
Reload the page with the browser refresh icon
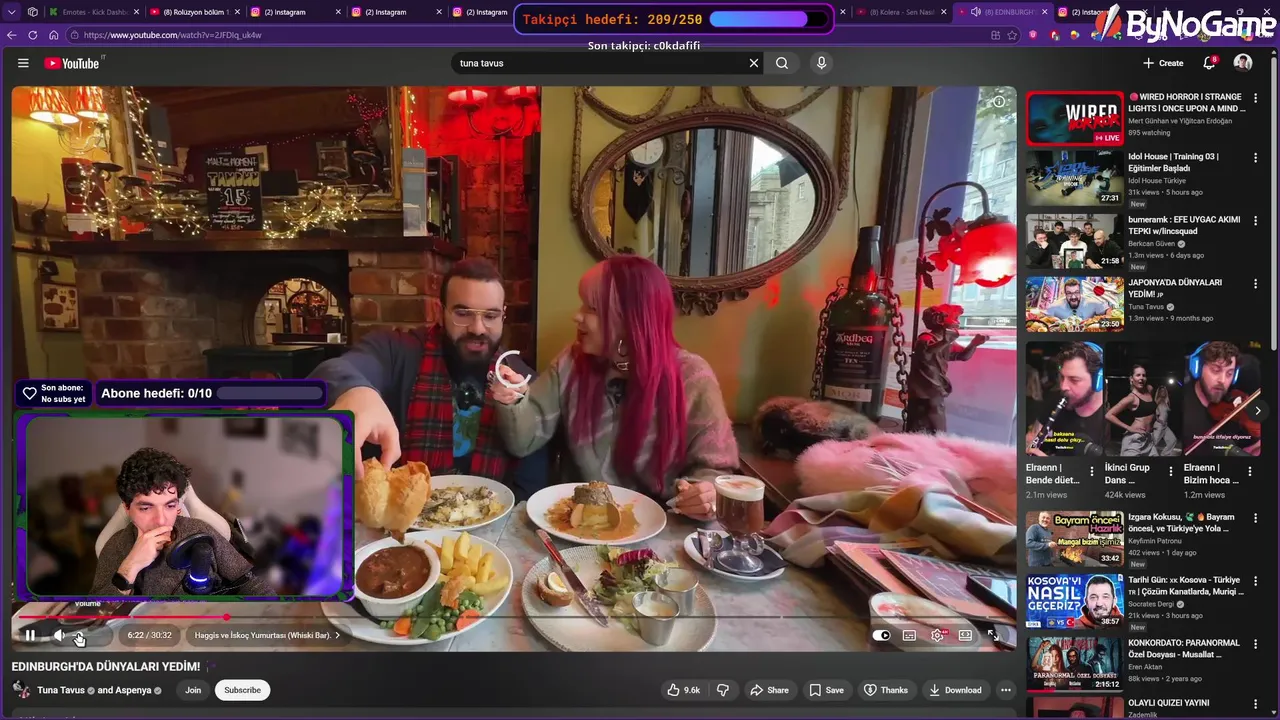coord(32,35)
